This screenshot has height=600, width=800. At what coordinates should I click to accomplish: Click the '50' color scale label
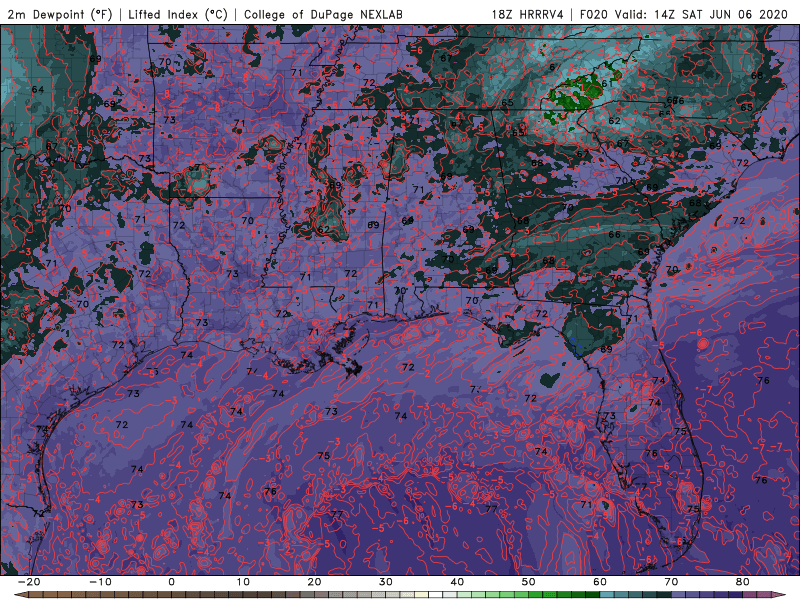point(529,582)
